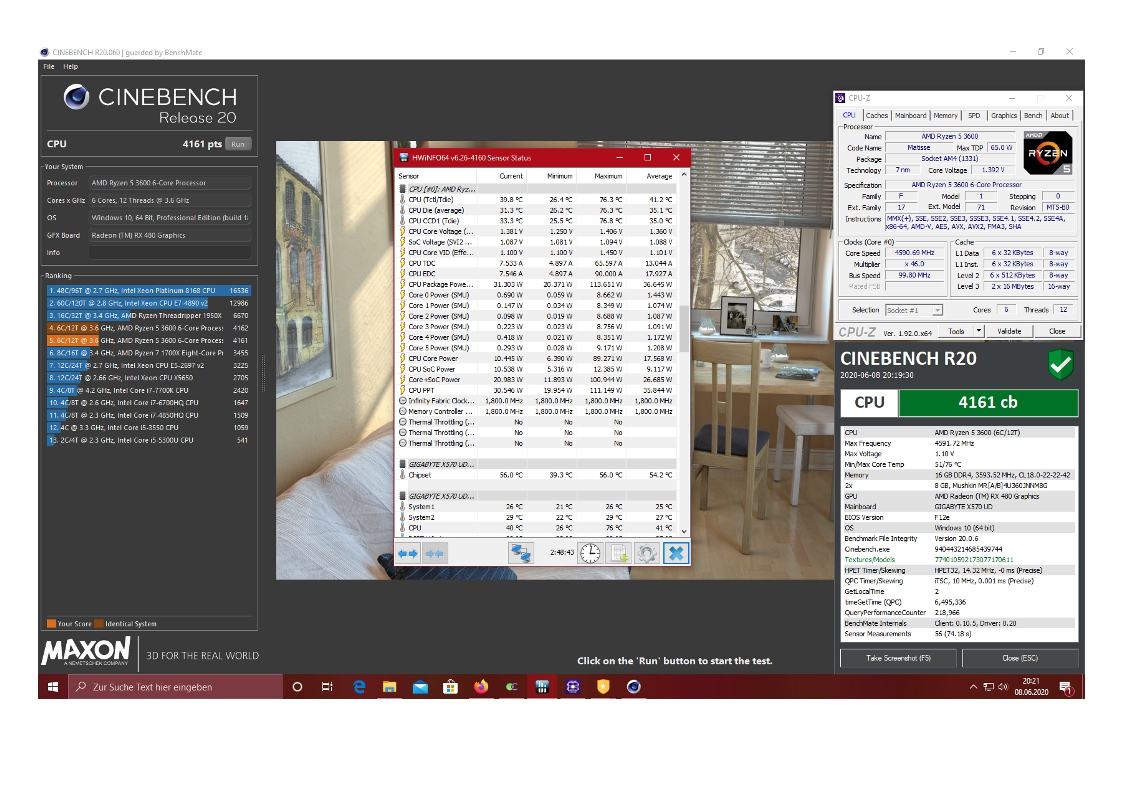Click the BenchMate shield taskbar icon
This screenshot has height=794, width=1123.
pyautogui.click(x=603, y=687)
